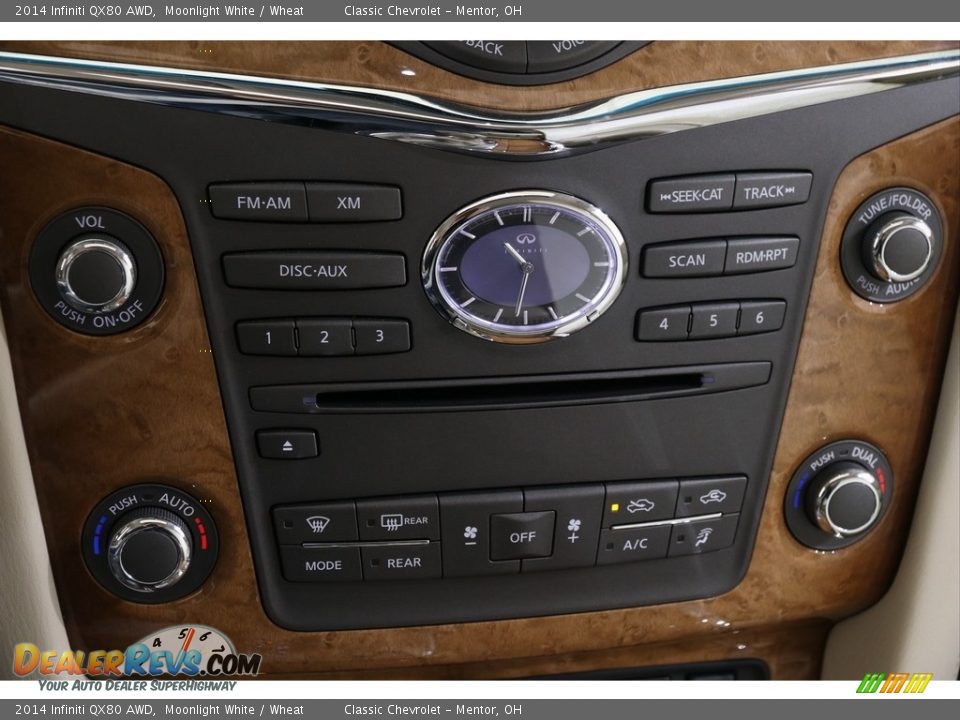Click top caption 'Classic Chevrolet – Mentor, OH'
Image resolution: width=960 pixels, height=720 pixels.
tap(433, 10)
